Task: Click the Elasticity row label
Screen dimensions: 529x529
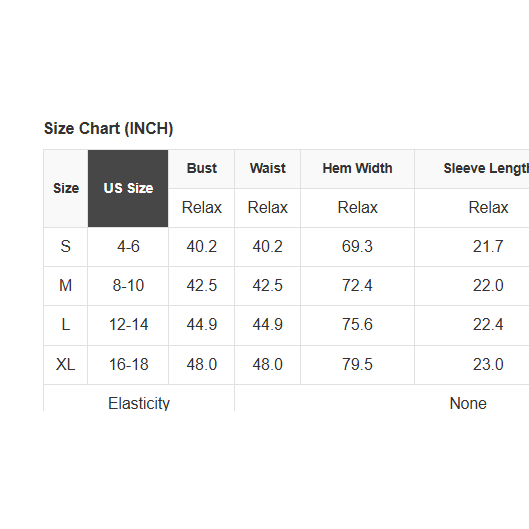Action: point(139,403)
